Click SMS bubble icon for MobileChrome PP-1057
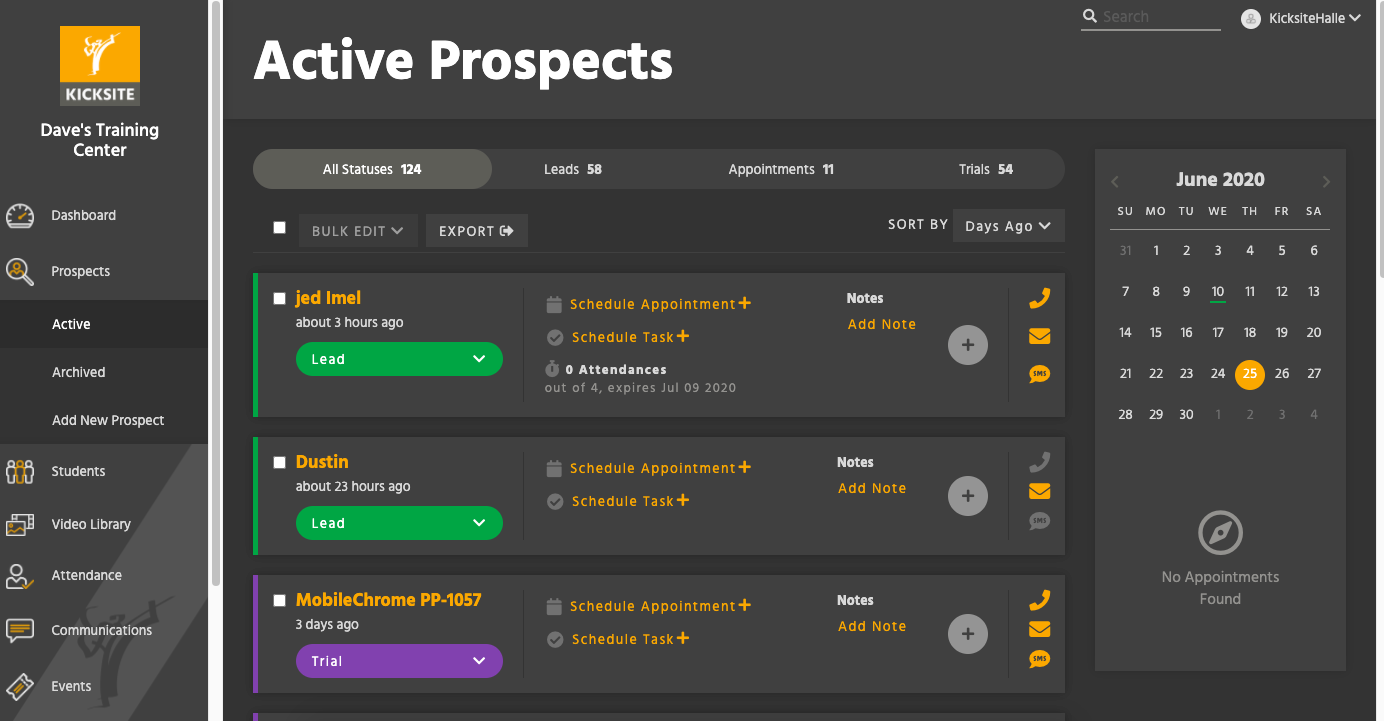Image resolution: width=1384 pixels, height=721 pixels. [x=1040, y=659]
